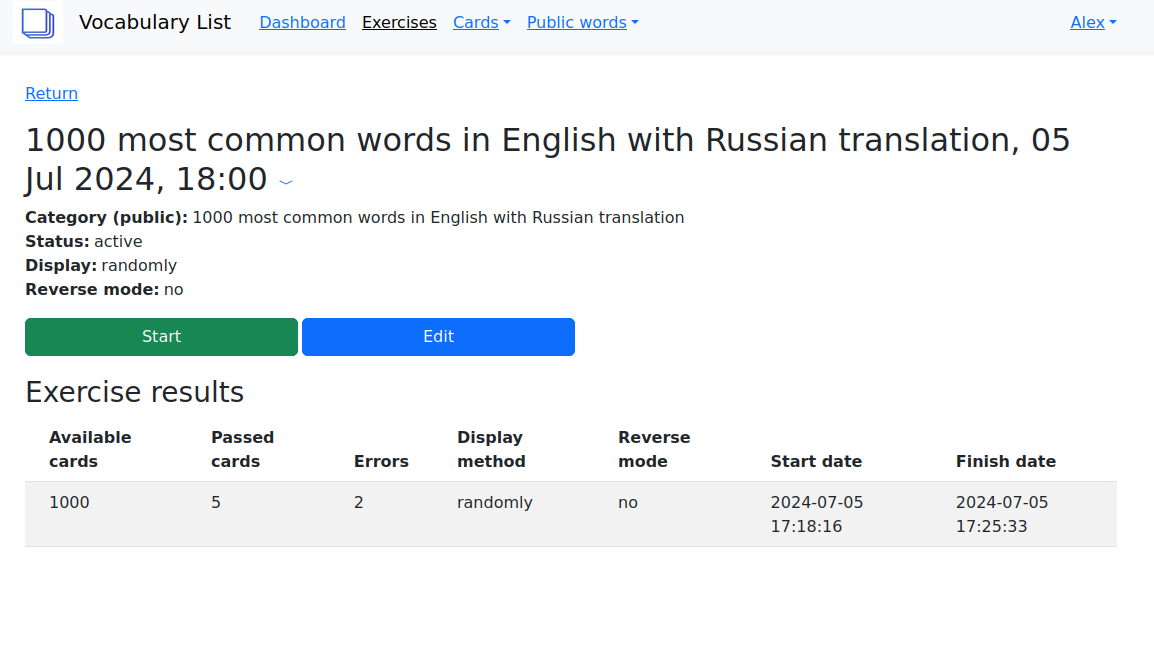This screenshot has height=664, width=1154.
Task: Click the Available cards column header
Action: 90,449
